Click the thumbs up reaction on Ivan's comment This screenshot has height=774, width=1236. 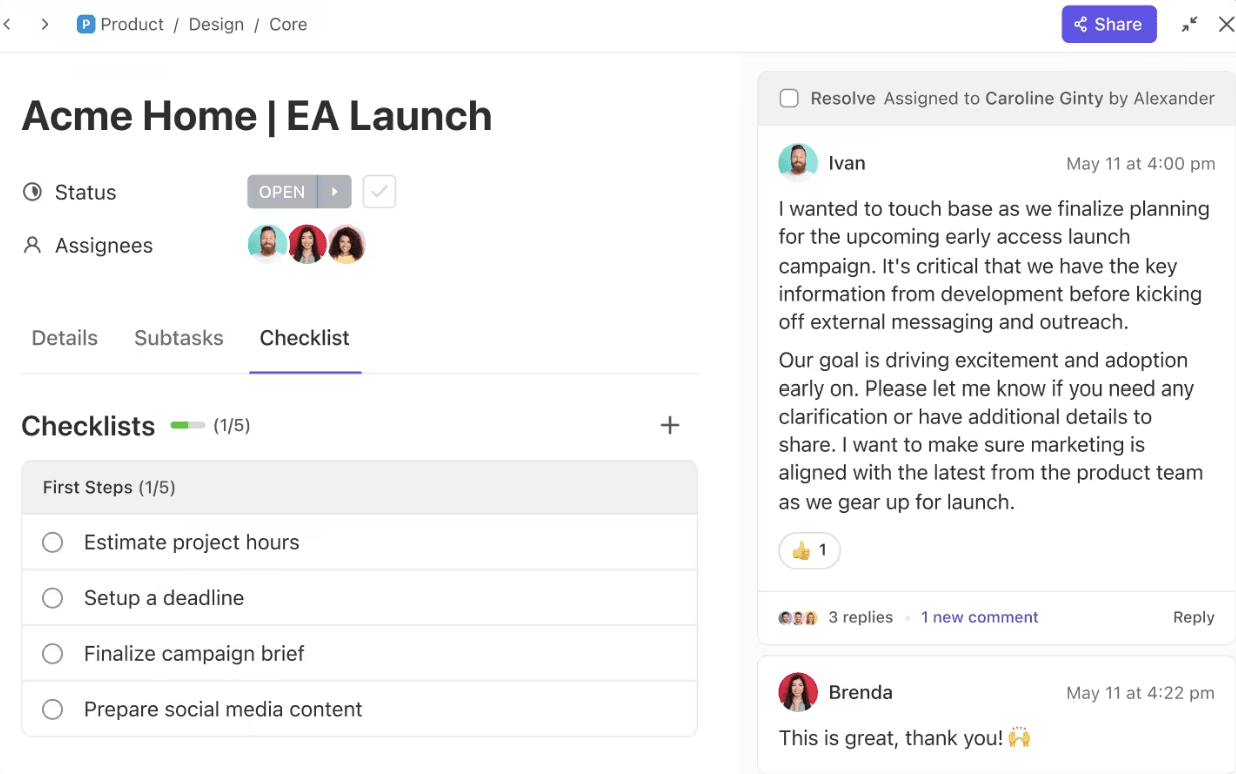pyautogui.click(x=809, y=550)
